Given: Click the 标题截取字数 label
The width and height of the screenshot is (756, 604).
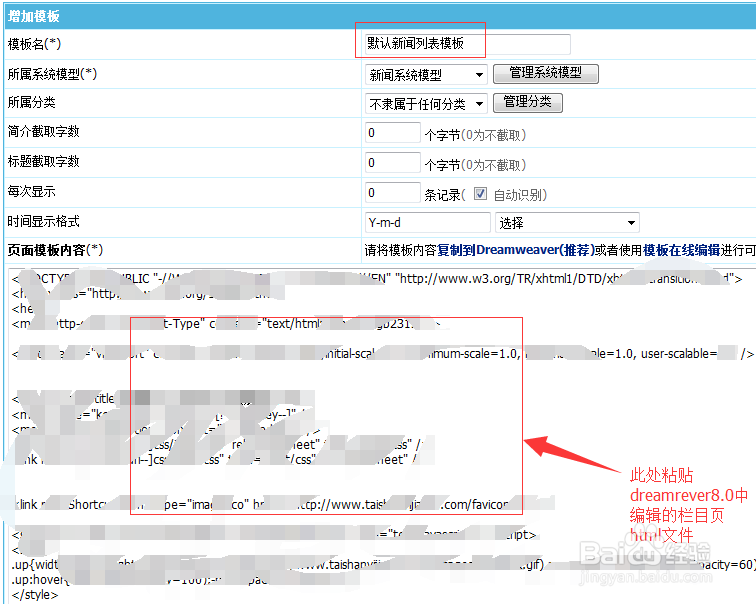Looking at the screenshot, I should (x=43, y=161).
